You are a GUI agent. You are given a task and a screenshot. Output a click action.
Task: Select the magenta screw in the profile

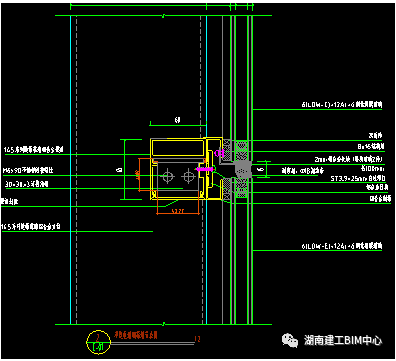click(204, 169)
